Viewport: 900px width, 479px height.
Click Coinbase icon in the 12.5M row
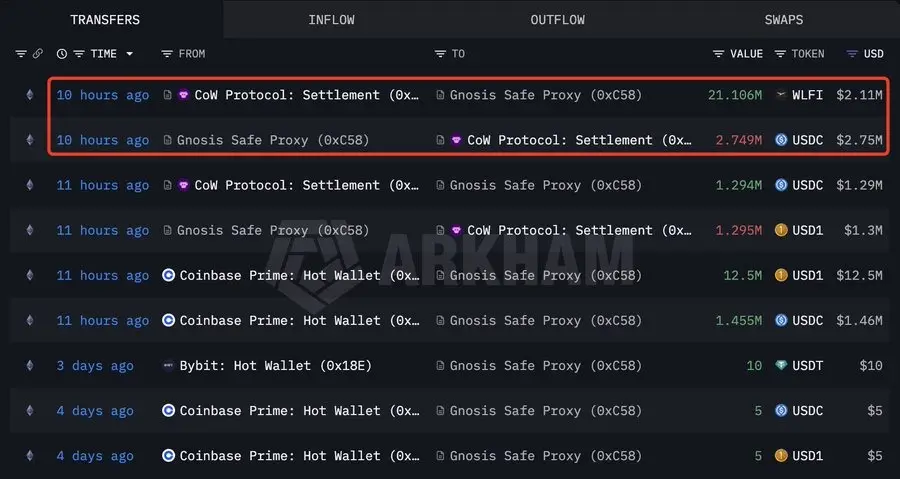point(168,276)
